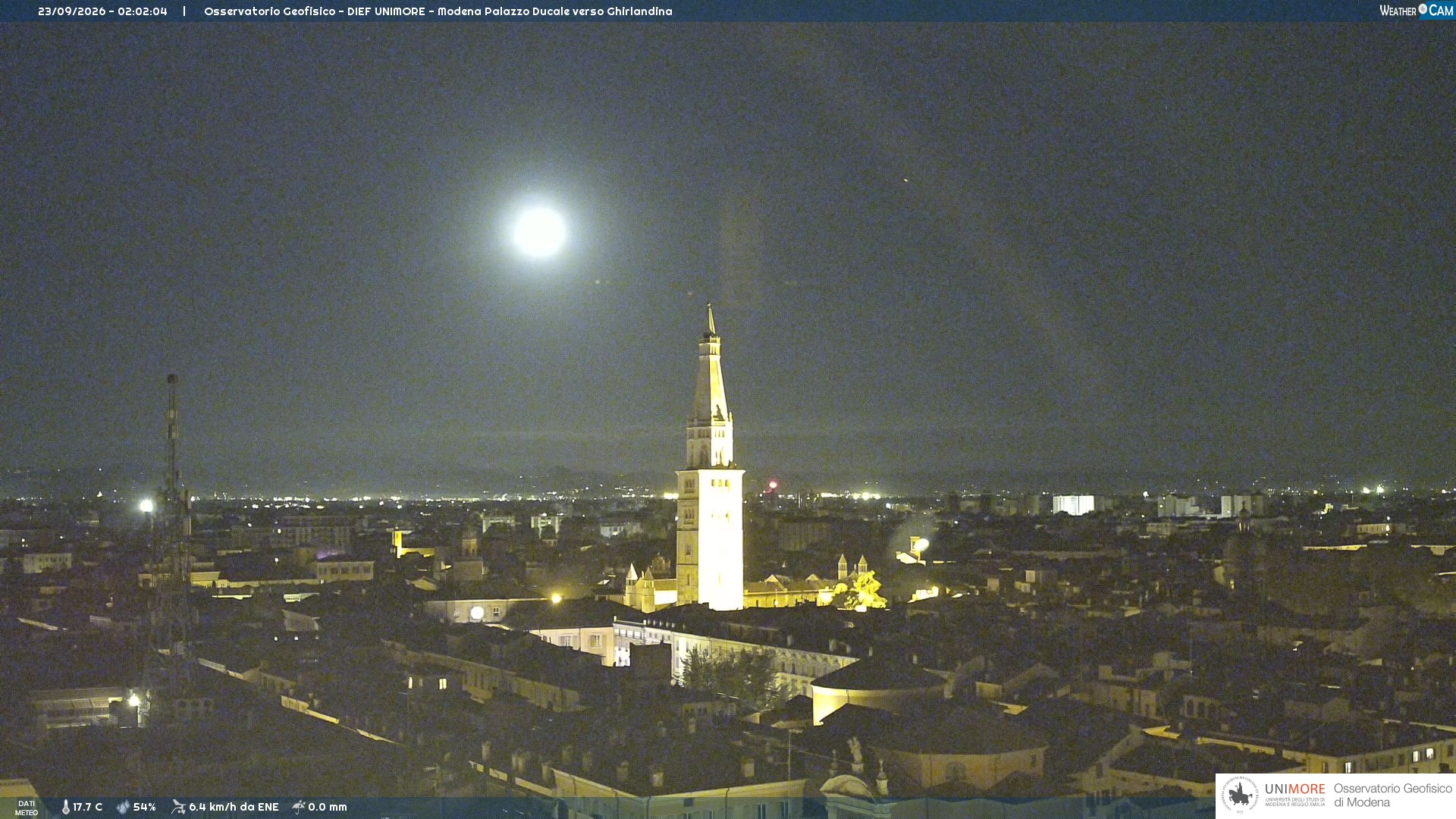Click the 54% humidity value

coord(144,807)
